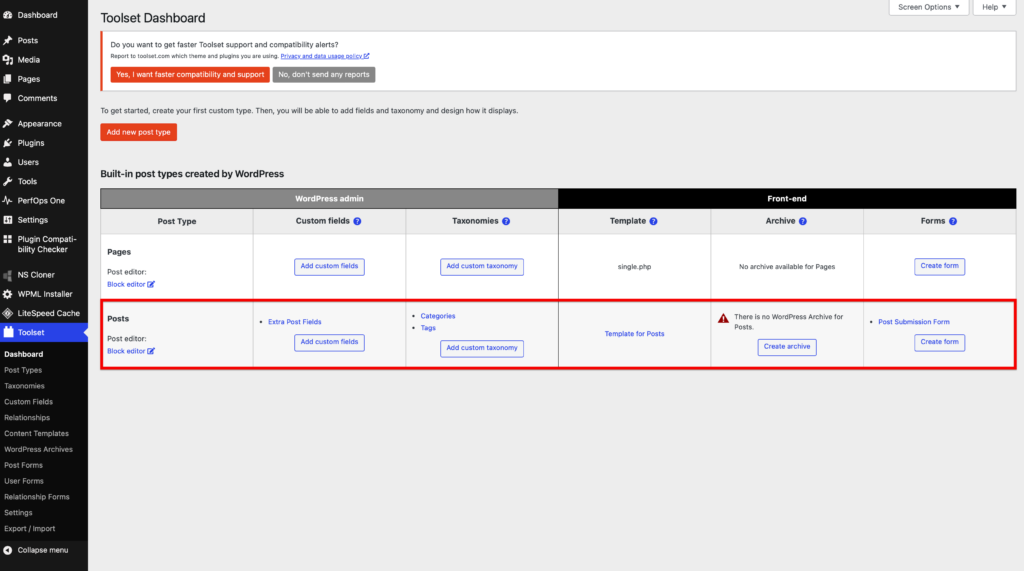Image resolution: width=1024 pixels, height=571 pixels.
Task: Click the Plugins plug icon
Action: (8, 143)
